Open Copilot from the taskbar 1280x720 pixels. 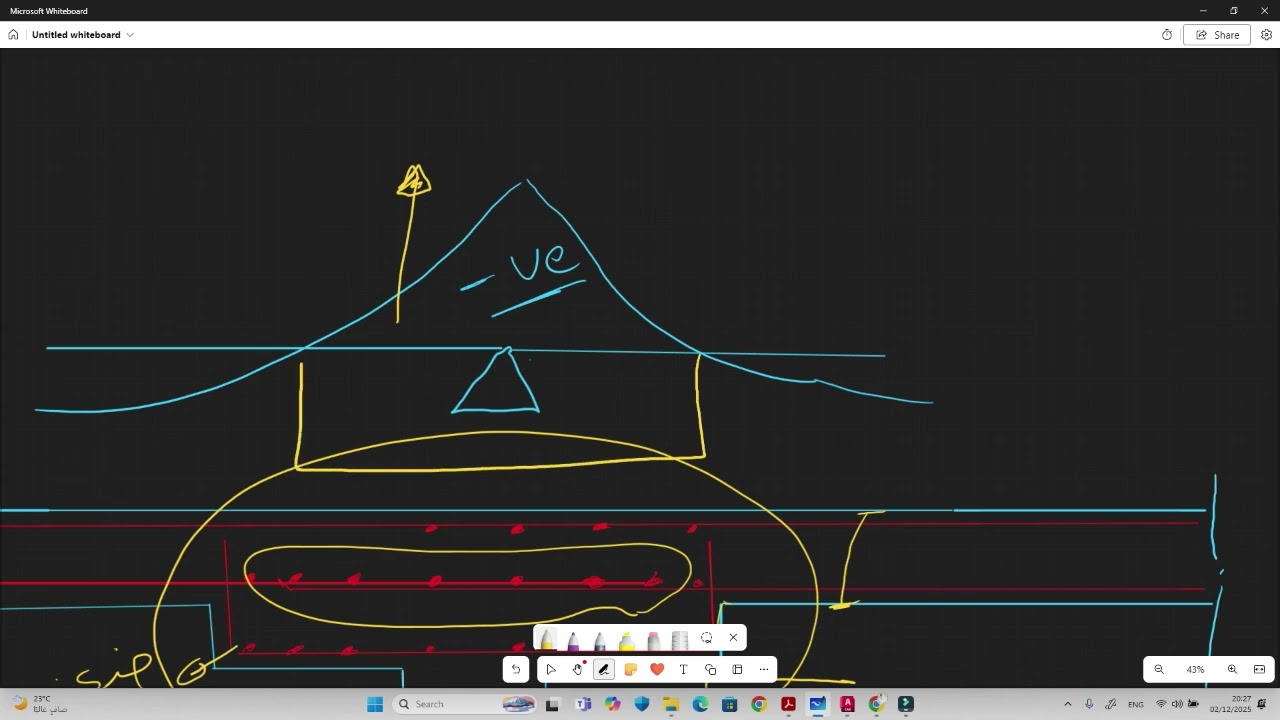click(612, 704)
